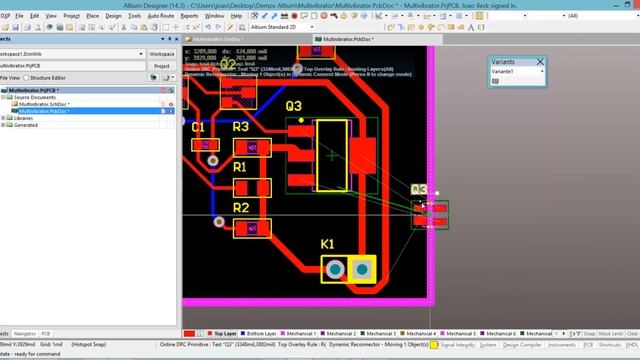Screen dimensions: 640x360
Task: Click the icon below Variante1 in Variants panel
Action: point(496,81)
